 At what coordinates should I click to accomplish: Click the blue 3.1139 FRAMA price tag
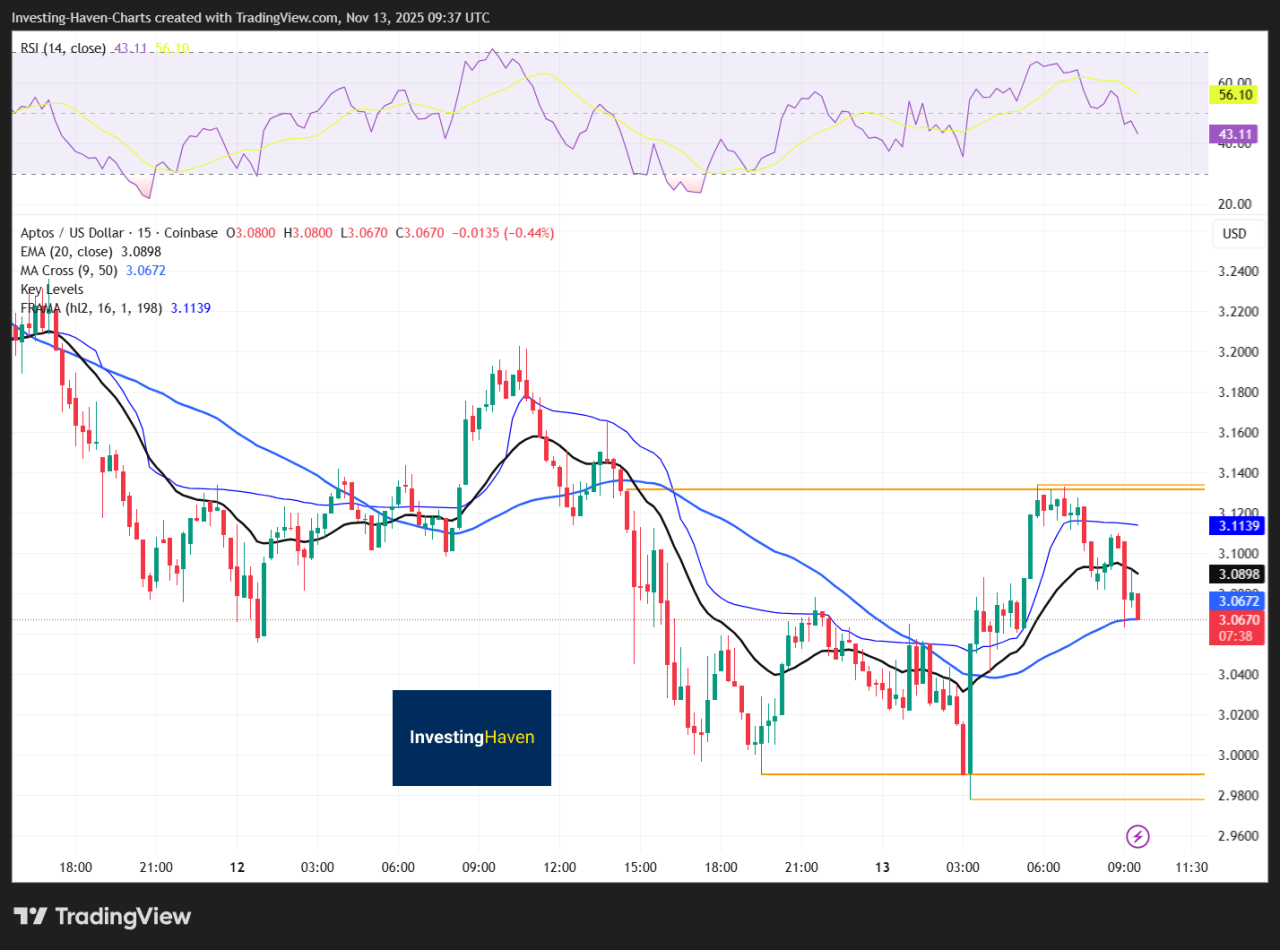[x=1236, y=525]
